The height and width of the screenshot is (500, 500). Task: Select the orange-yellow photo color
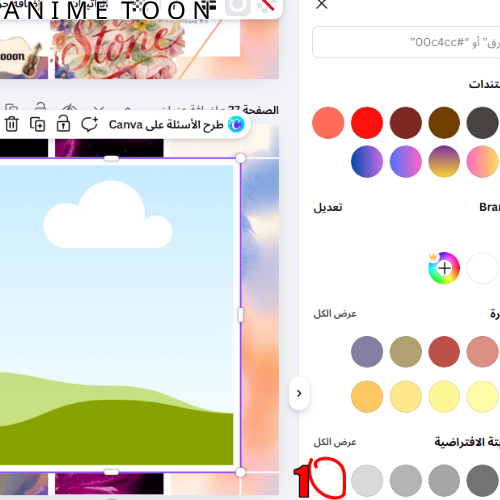(x=367, y=397)
